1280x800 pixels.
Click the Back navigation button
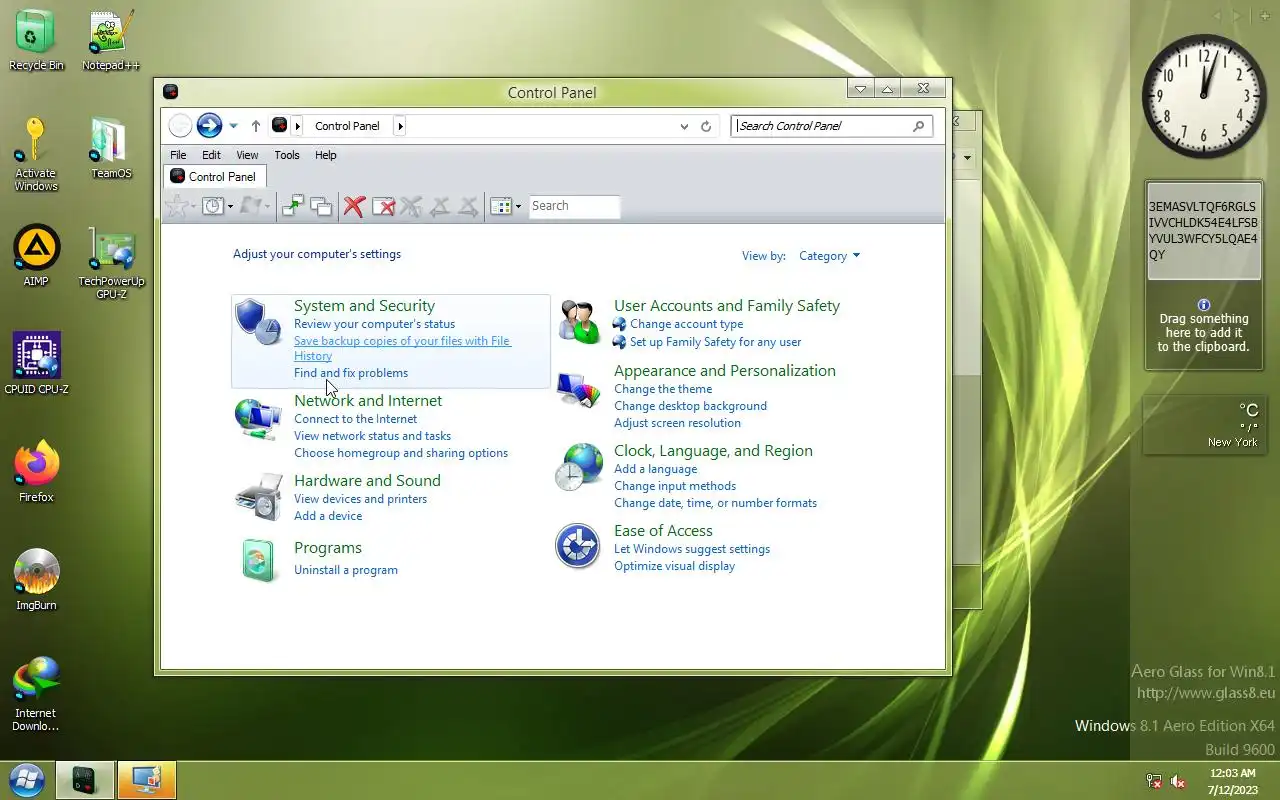point(180,125)
